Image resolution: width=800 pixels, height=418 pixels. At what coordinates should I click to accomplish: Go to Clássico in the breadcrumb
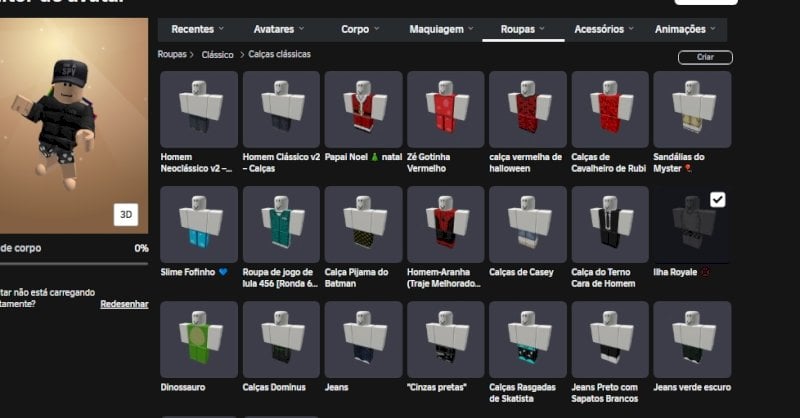[217, 55]
